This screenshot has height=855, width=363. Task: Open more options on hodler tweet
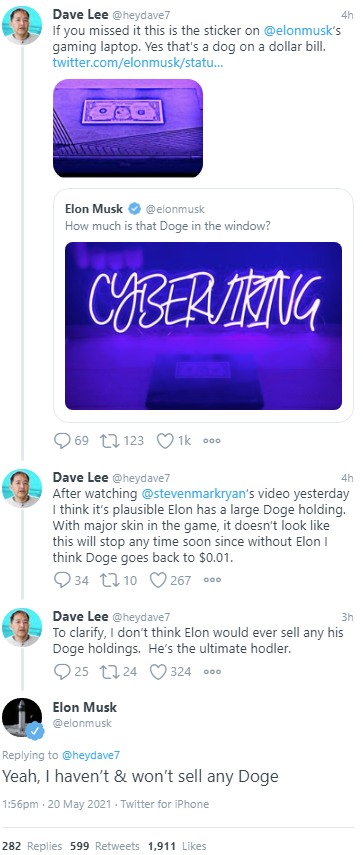212,671
